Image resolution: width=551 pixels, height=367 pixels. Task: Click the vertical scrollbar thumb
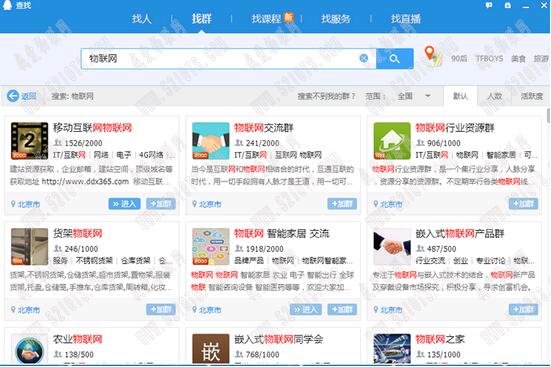coord(548,116)
